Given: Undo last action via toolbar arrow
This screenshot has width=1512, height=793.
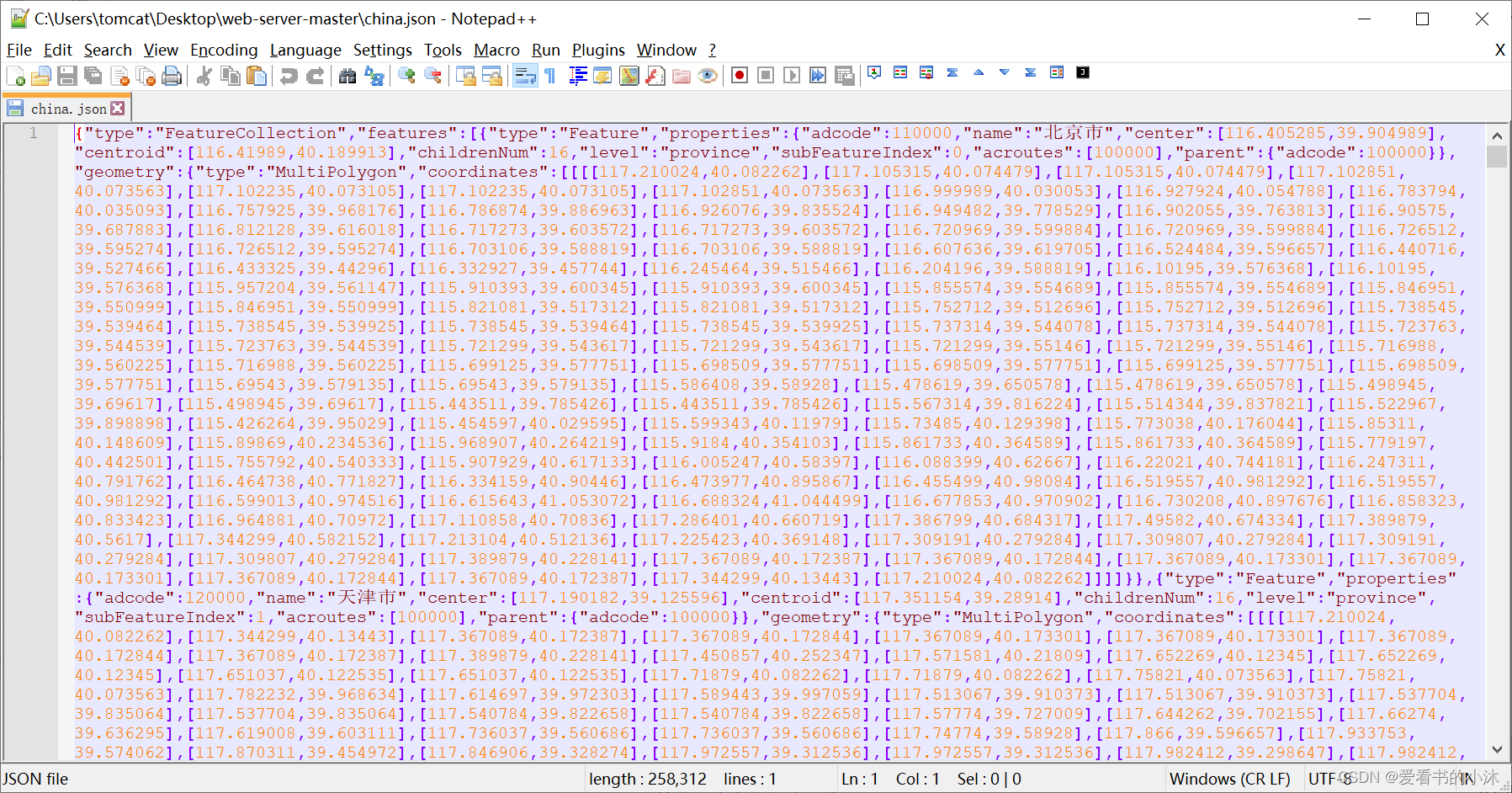Looking at the screenshot, I should point(289,76).
